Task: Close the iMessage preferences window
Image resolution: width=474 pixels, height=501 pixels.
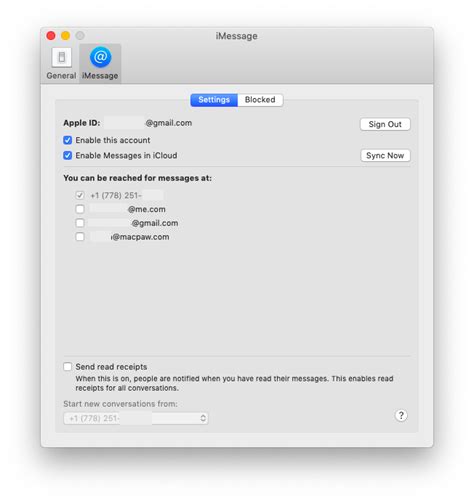Action: click(x=51, y=36)
